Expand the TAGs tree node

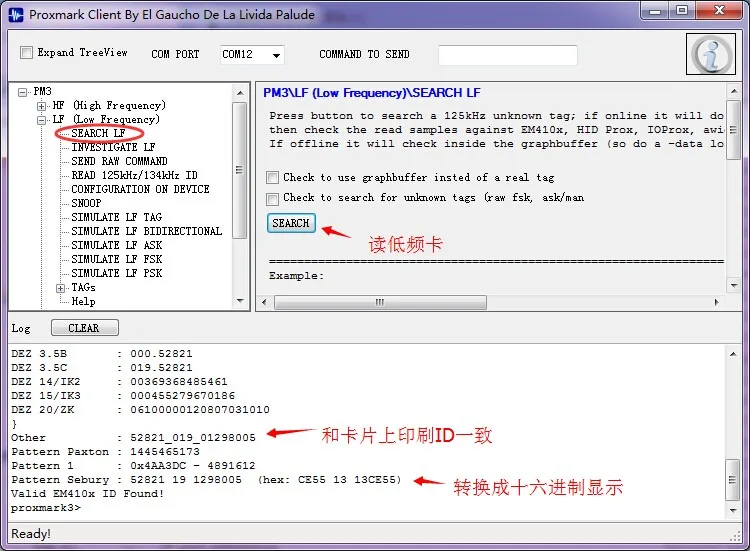point(60,288)
